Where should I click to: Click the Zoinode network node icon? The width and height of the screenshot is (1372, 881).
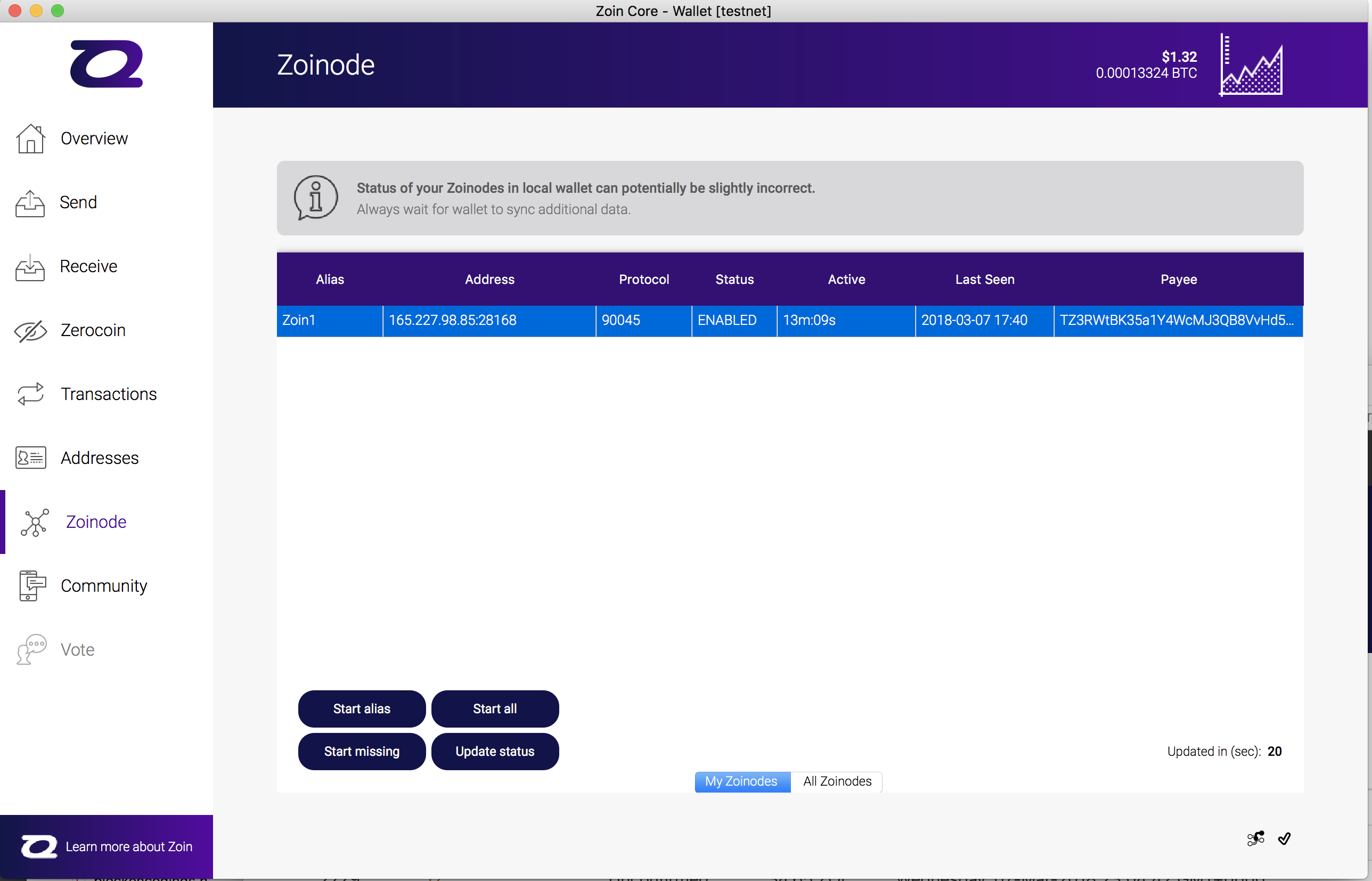[x=35, y=523]
